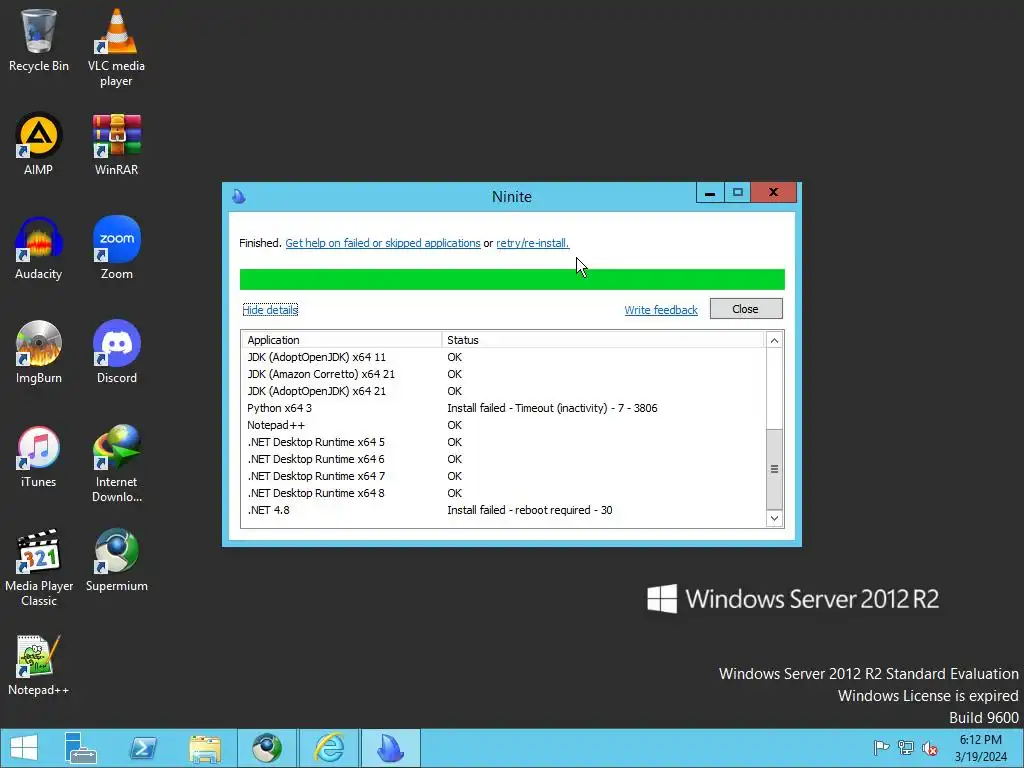The image size is (1024, 768).
Task: Click the retry/re-install link
Action: 532,243
